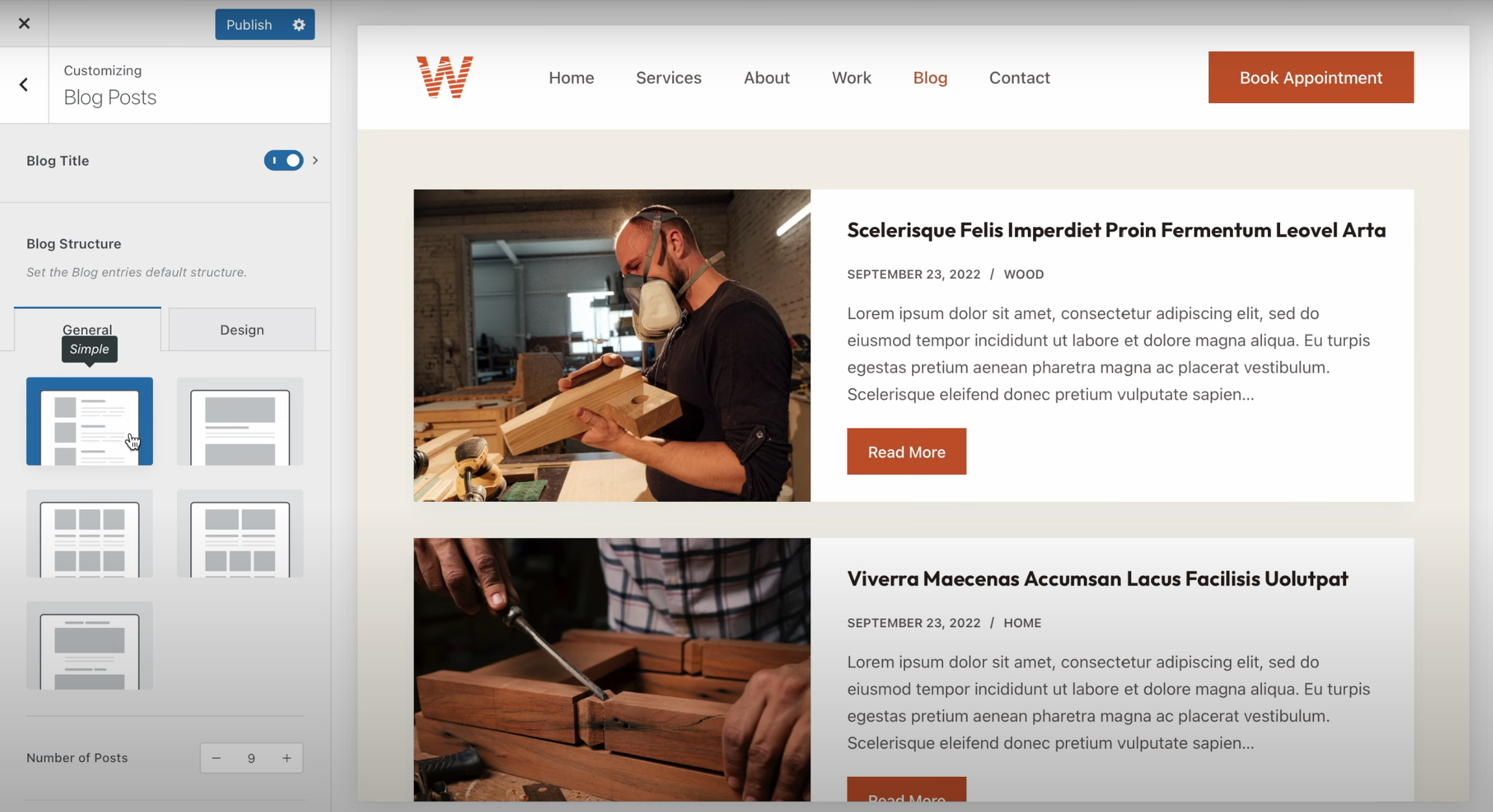The image size is (1493, 812).
Task: Open first post's Read More button
Action: click(906, 452)
